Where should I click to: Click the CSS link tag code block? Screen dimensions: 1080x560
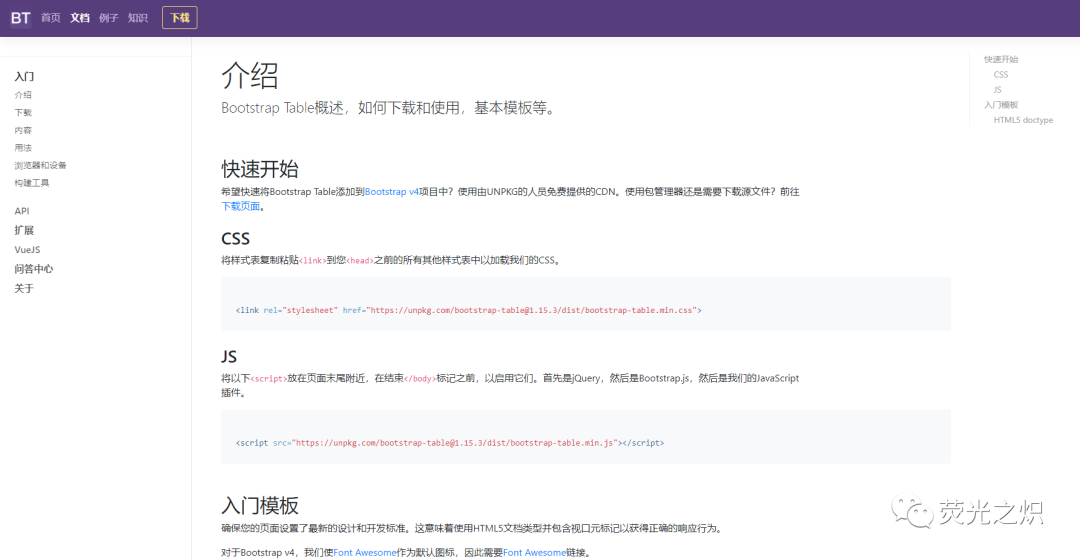click(x=585, y=304)
